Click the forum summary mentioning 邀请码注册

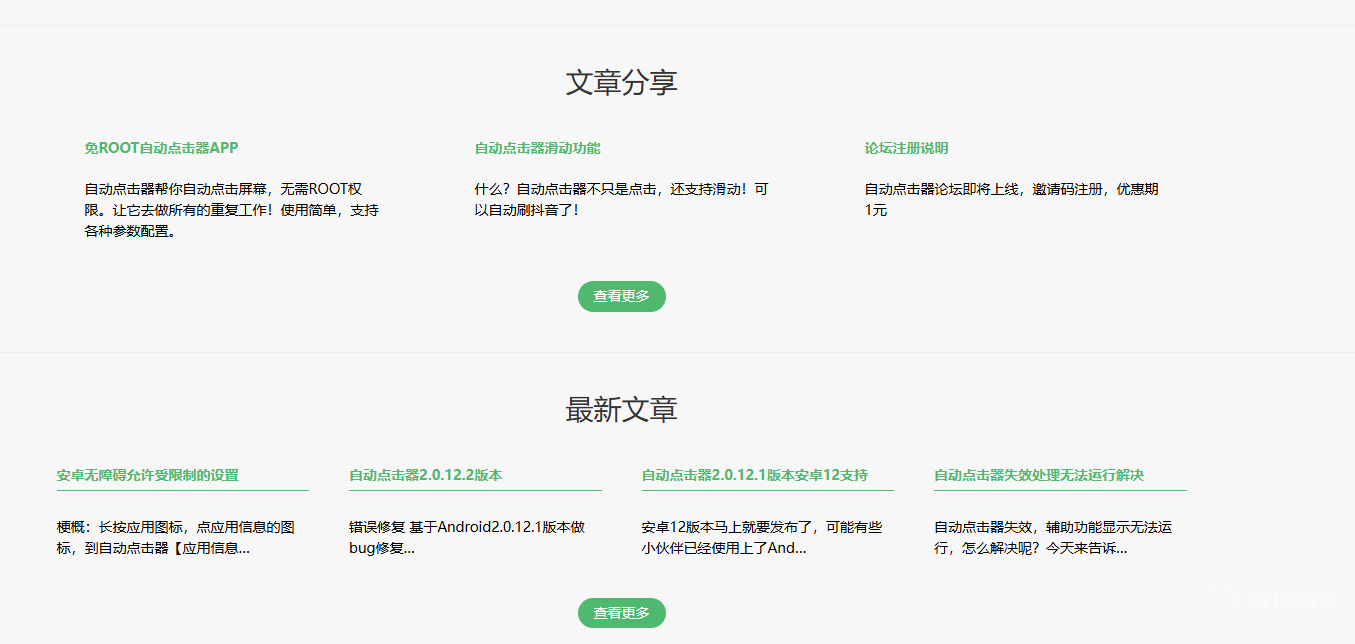[x=1011, y=199]
